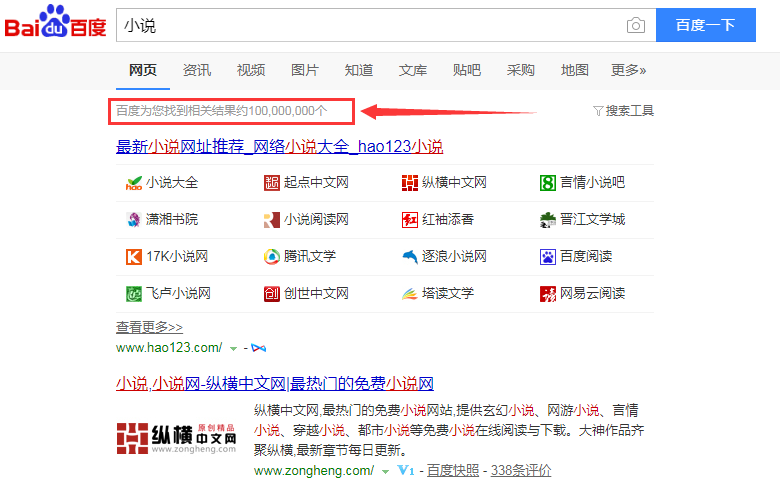
Task: Click the 百度阅读 paw icon
Action: coord(548,257)
